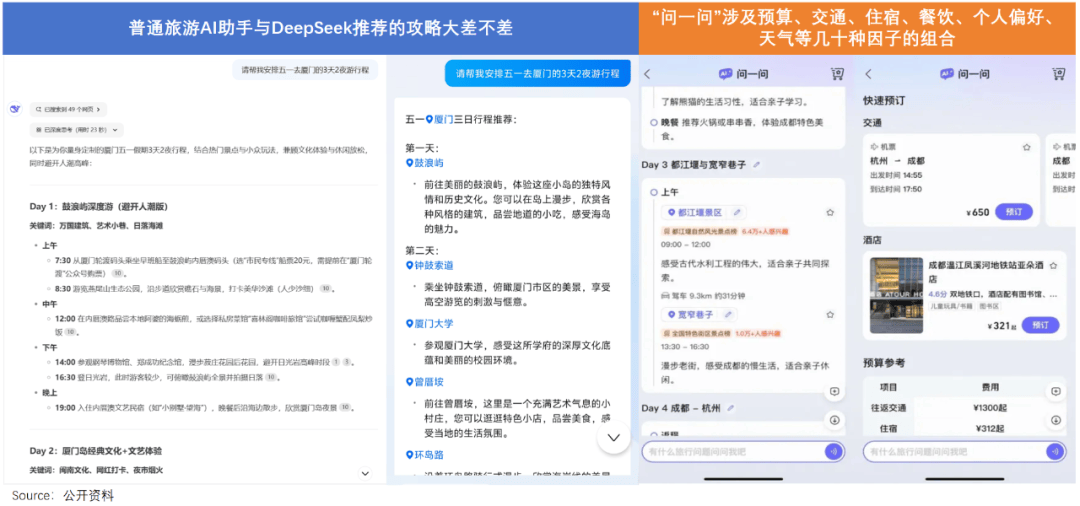Click the 快速预订 section heading

(884, 101)
